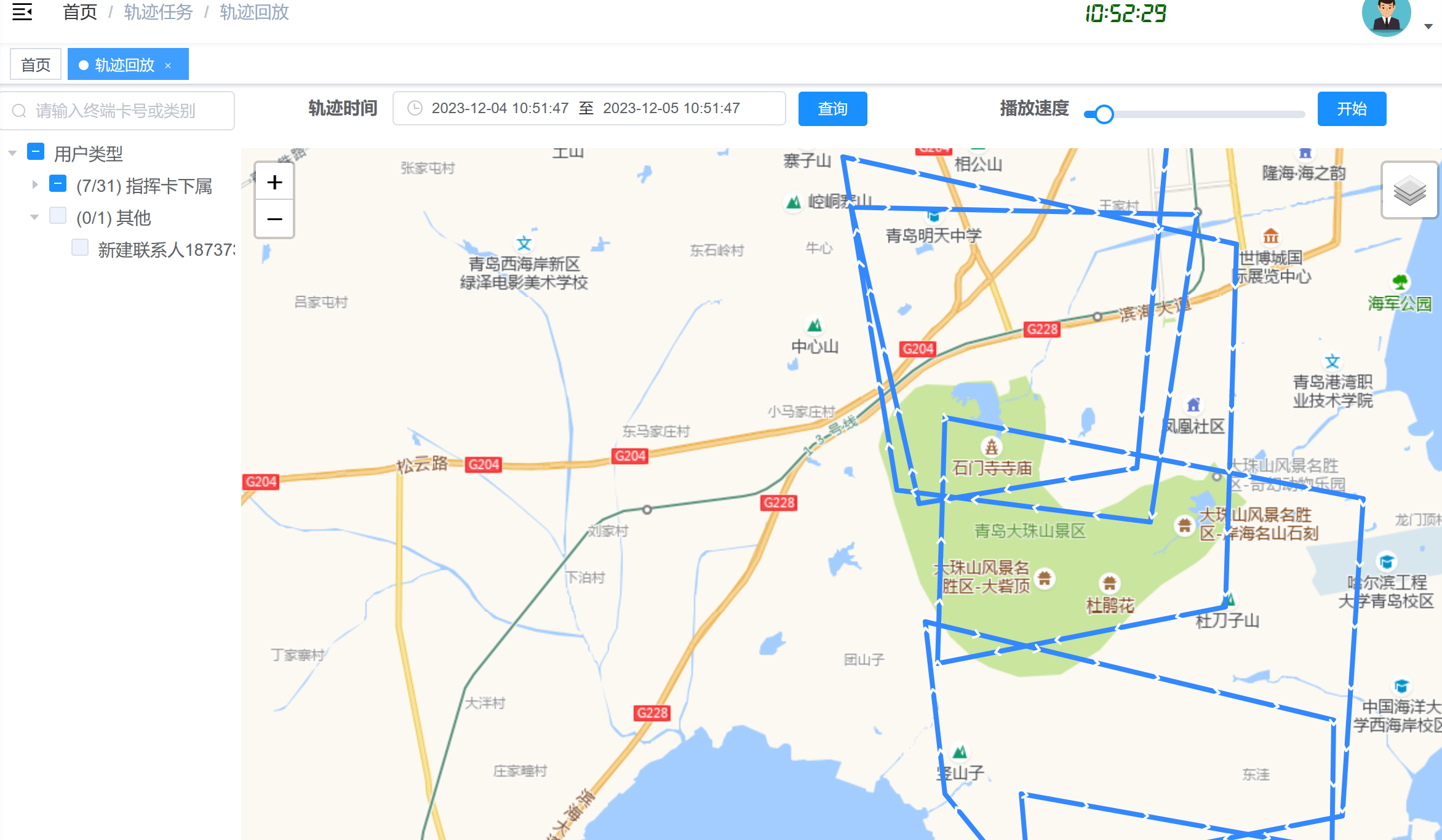Click 海军公园 park tree icon
The width and height of the screenshot is (1442, 840).
click(x=1400, y=282)
